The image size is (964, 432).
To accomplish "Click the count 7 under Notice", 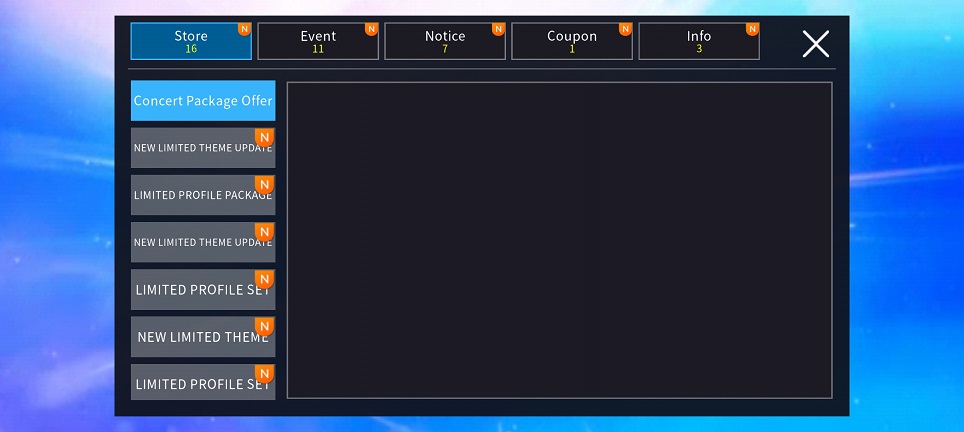I will coord(445,49).
